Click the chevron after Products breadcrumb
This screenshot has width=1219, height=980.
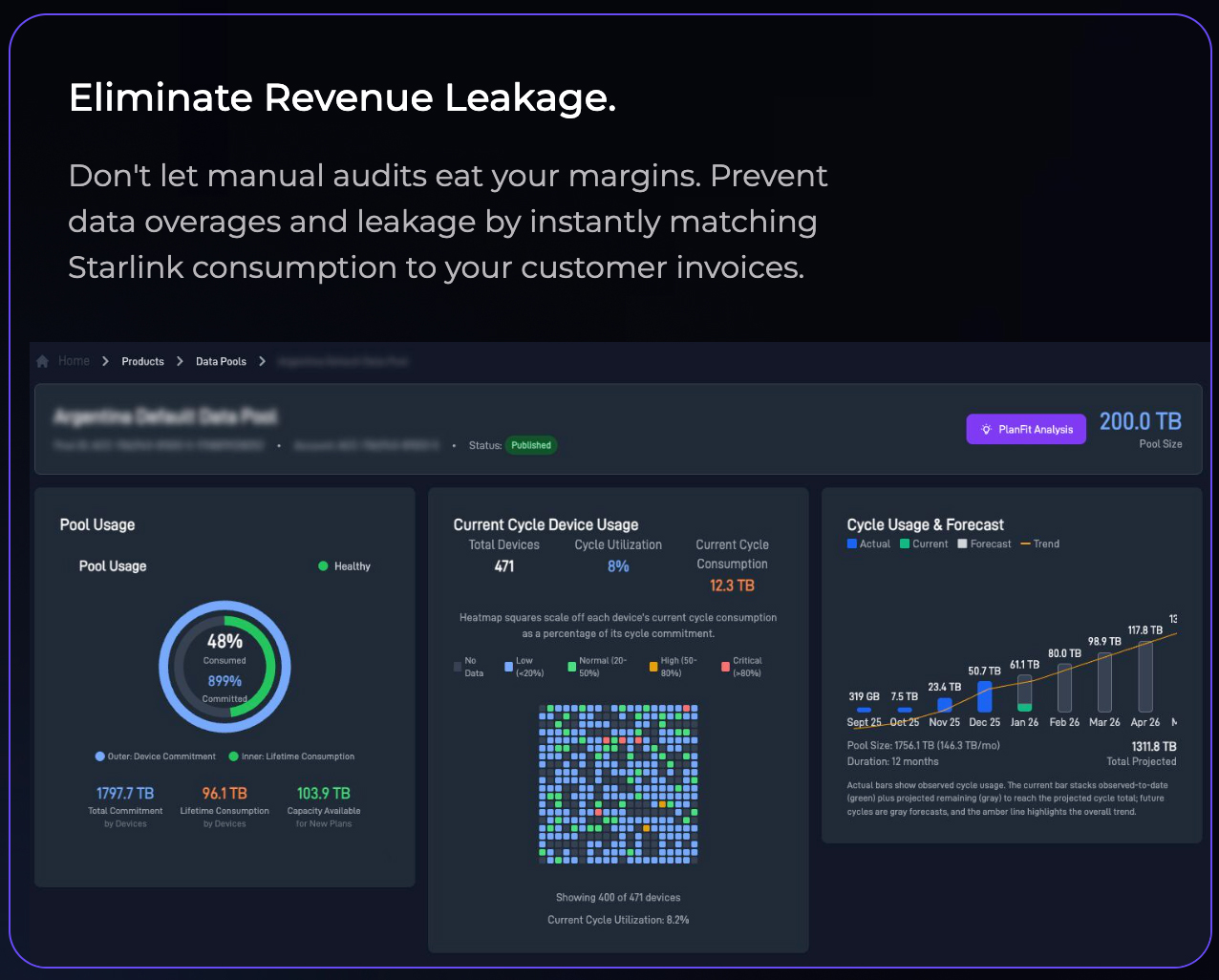tap(180, 361)
